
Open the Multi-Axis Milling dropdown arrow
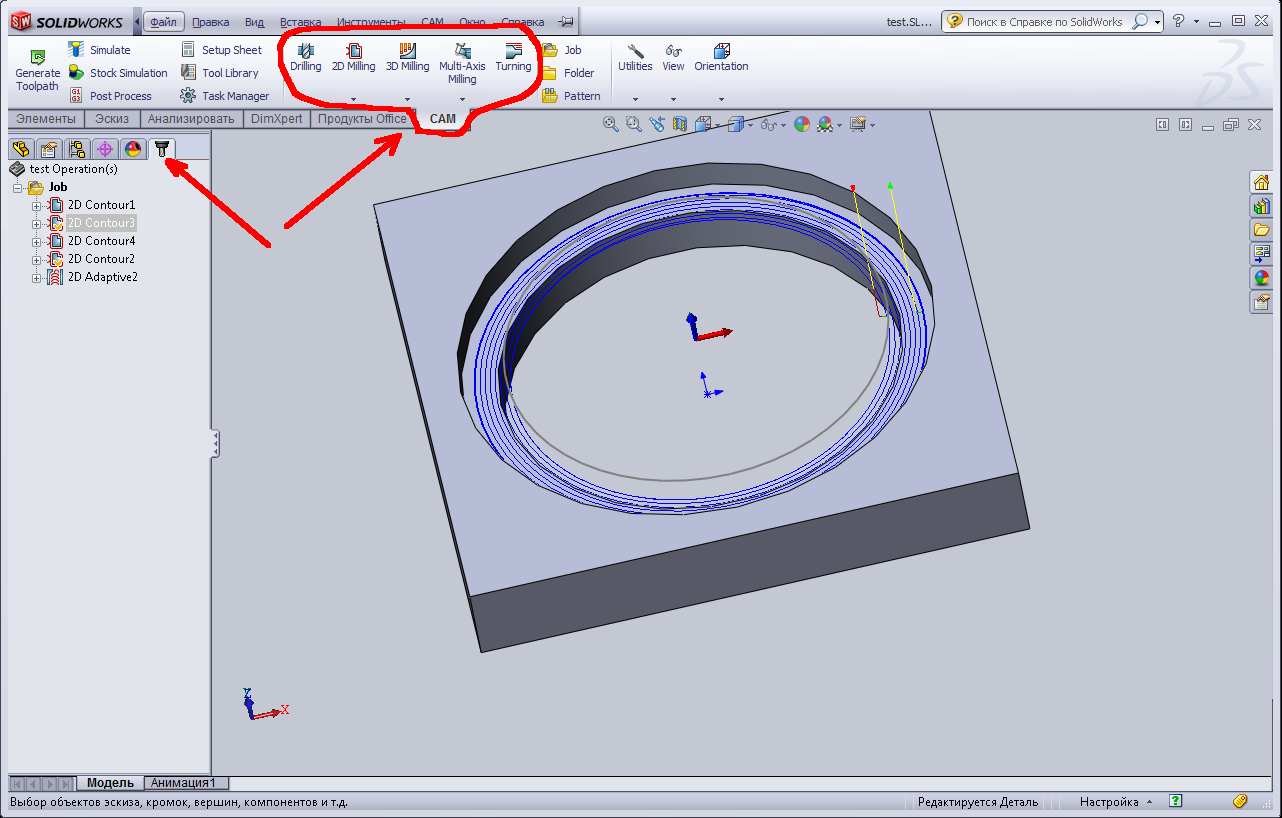tap(462, 99)
